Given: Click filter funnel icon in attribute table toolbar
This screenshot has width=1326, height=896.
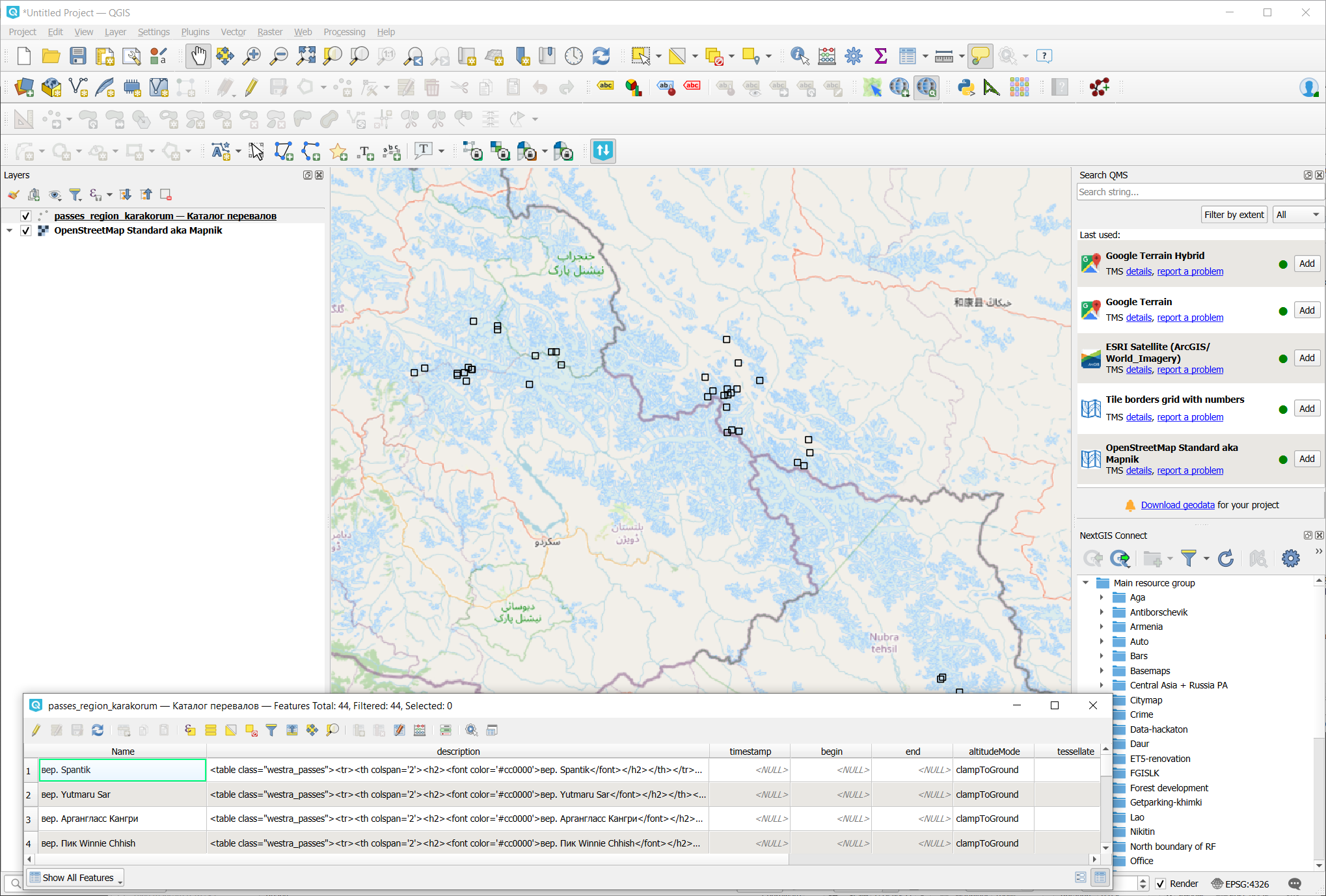Looking at the screenshot, I should click(271, 730).
